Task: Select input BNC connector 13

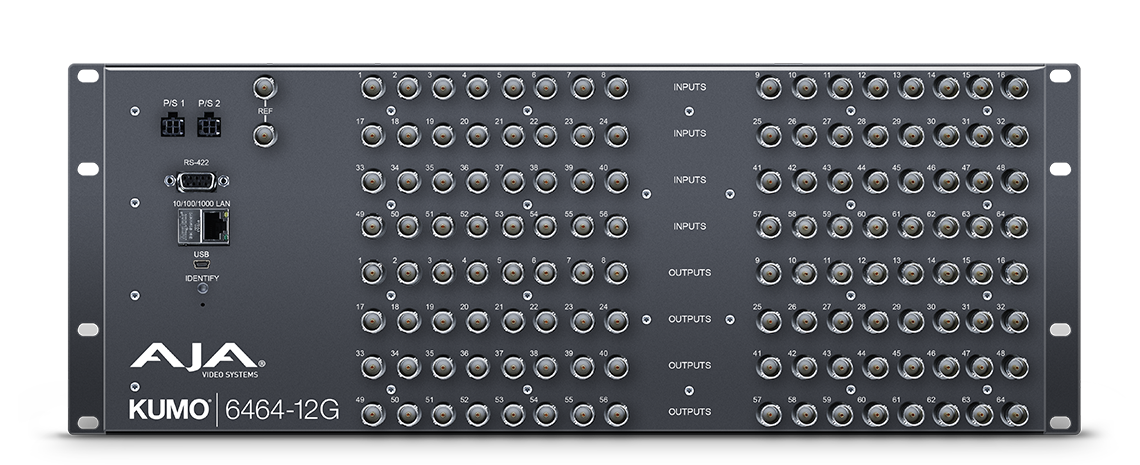Action: coord(910,89)
